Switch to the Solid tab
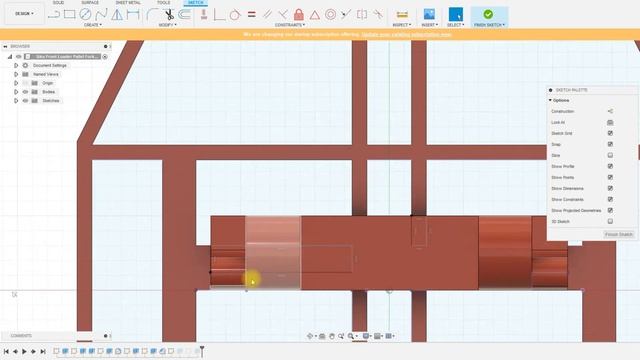Screen dimensions: 640x360 [58, 2]
